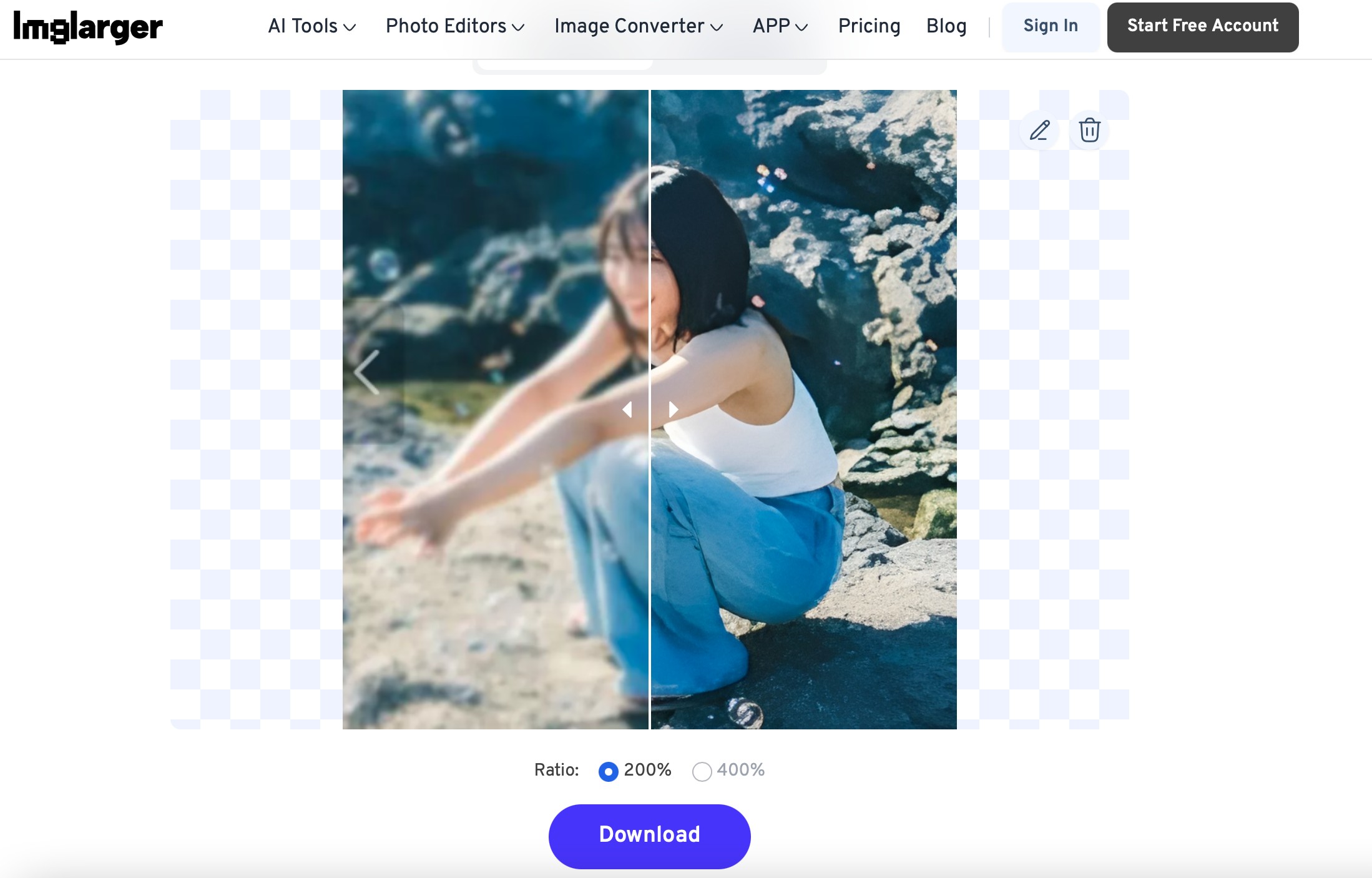
Task: Select the 400% ratio radio button
Action: pos(702,771)
